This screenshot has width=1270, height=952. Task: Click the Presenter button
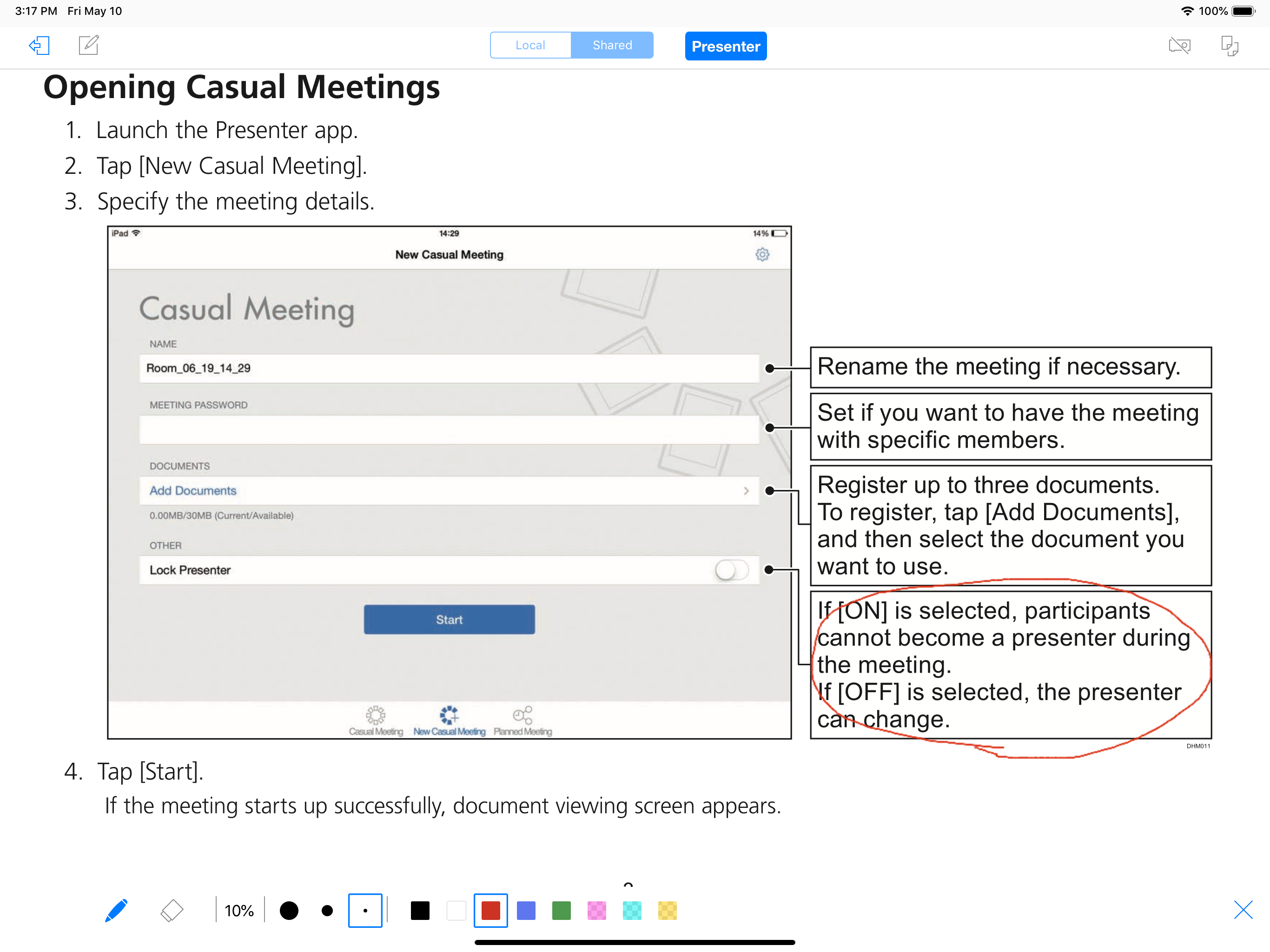[x=726, y=46]
